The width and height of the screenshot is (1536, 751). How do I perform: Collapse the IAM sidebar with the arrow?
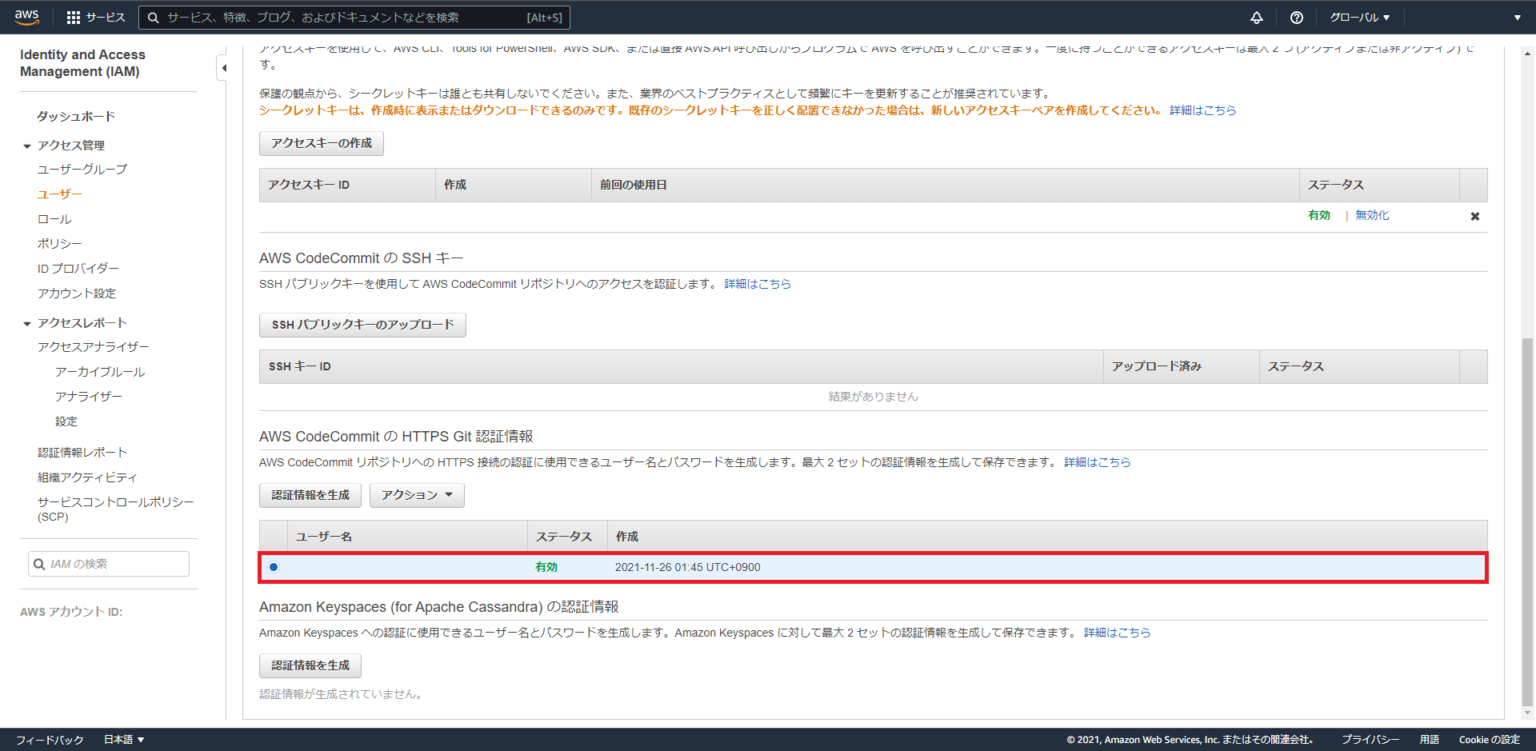(x=224, y=67)
